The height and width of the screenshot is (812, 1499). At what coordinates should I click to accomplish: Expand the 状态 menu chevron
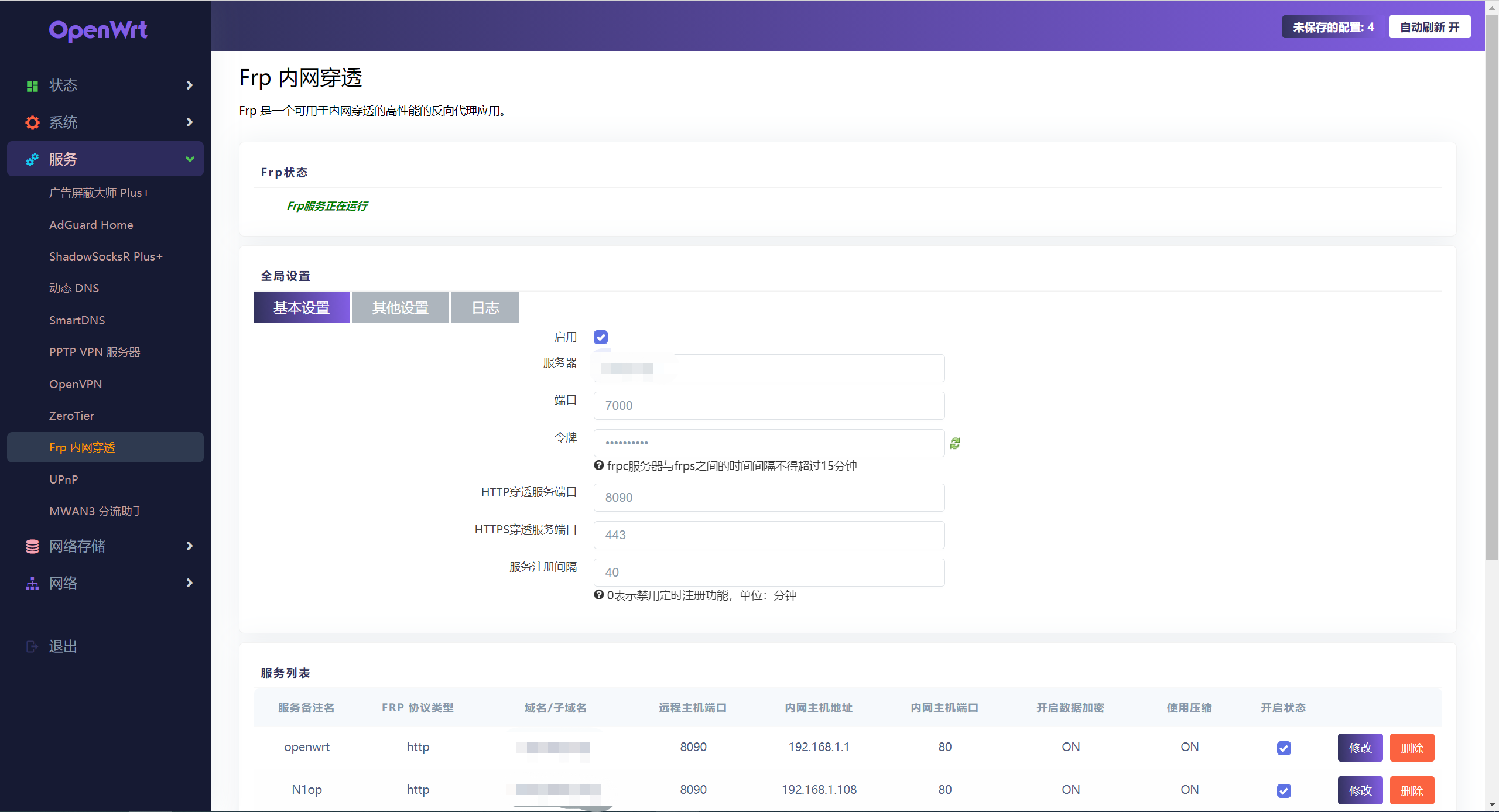coord(189,85)
